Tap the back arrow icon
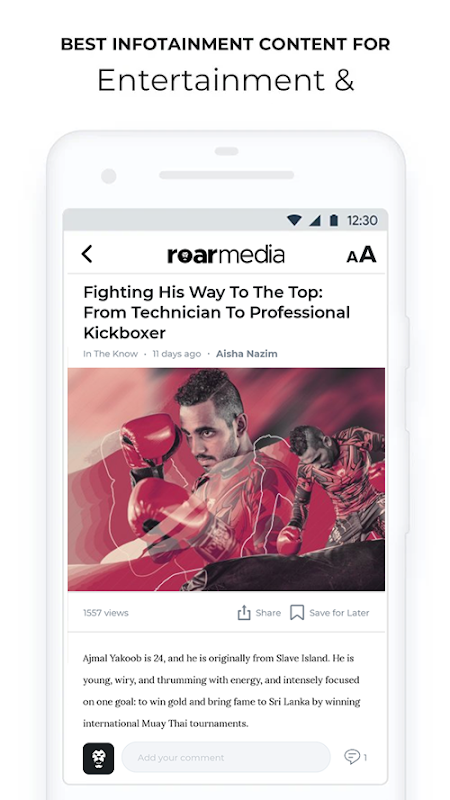 87,254
